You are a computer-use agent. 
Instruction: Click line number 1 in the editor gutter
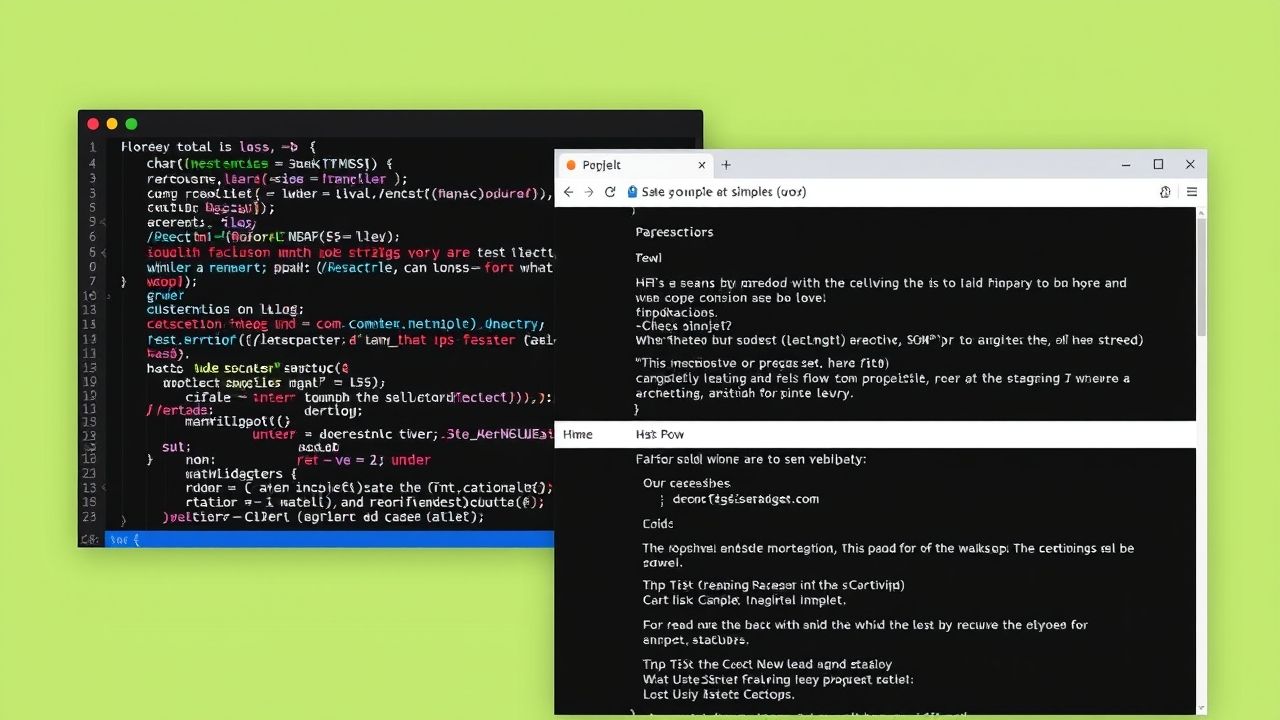click(92, 146)
